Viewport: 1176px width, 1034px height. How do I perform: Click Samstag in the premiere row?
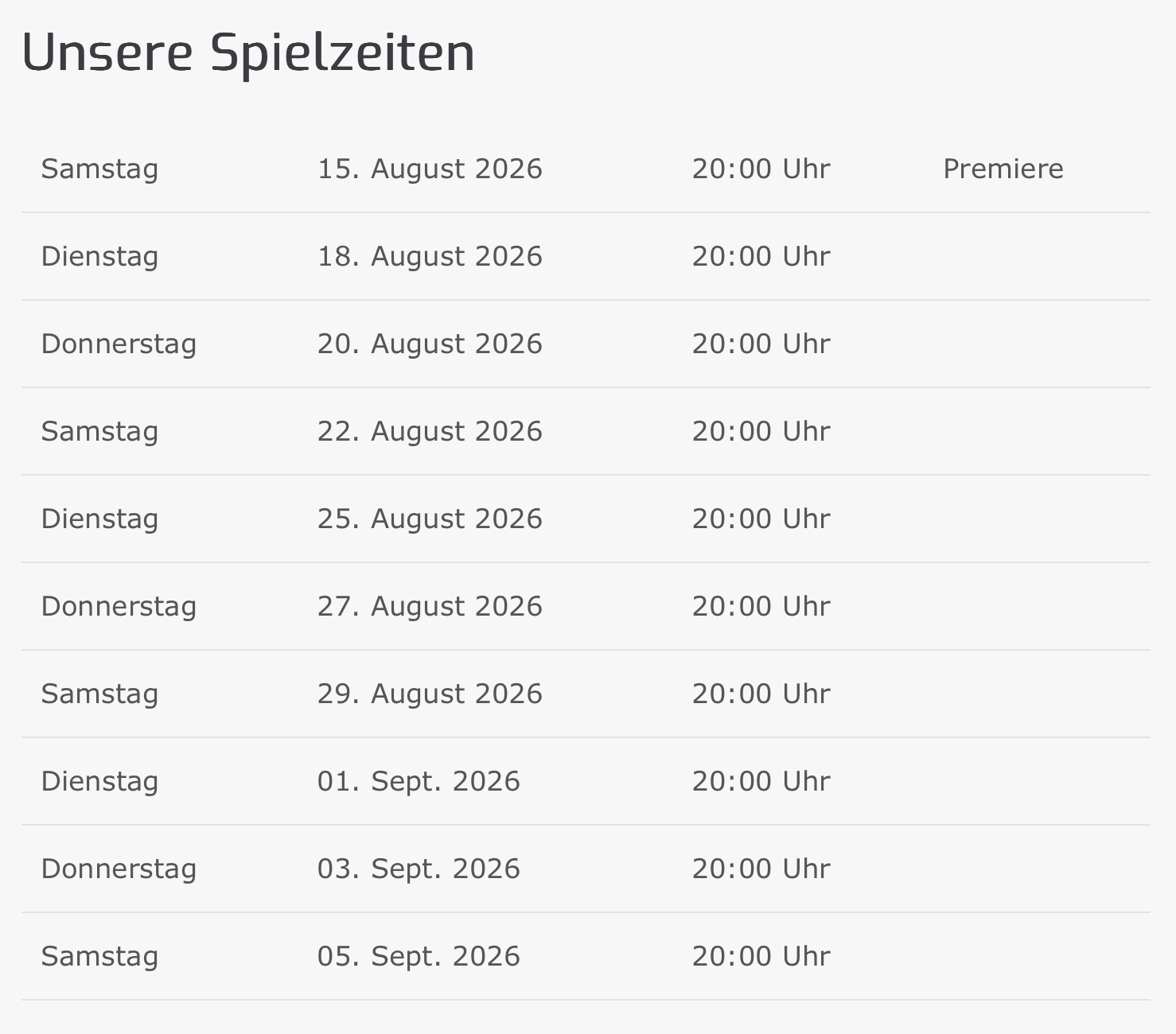pos(99,169)
